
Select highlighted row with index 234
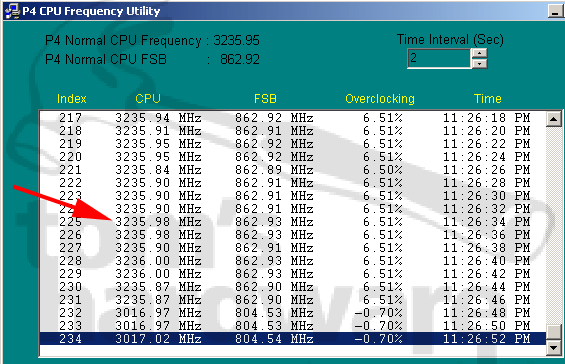pyautogui.click(x=293, y=338)
